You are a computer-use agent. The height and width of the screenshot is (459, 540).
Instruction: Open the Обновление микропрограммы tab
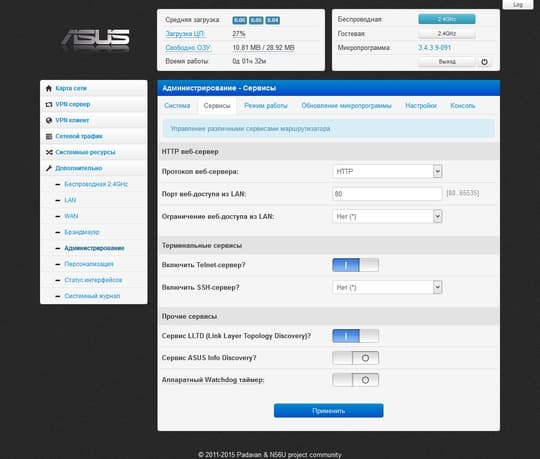click(346, 106)
